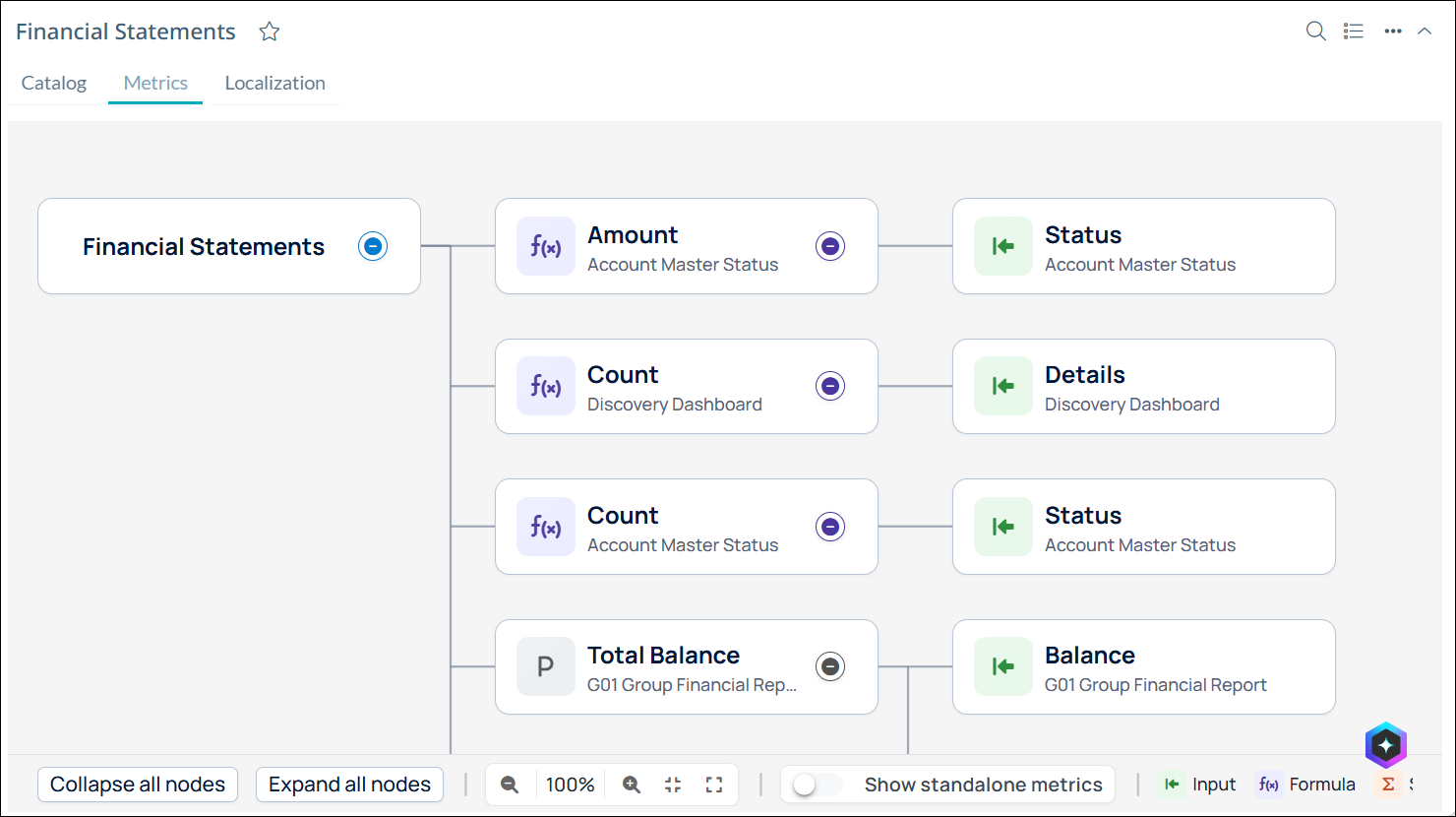Collapse the Financial Statements root node

pyautogui.click(x=373, y=246)
